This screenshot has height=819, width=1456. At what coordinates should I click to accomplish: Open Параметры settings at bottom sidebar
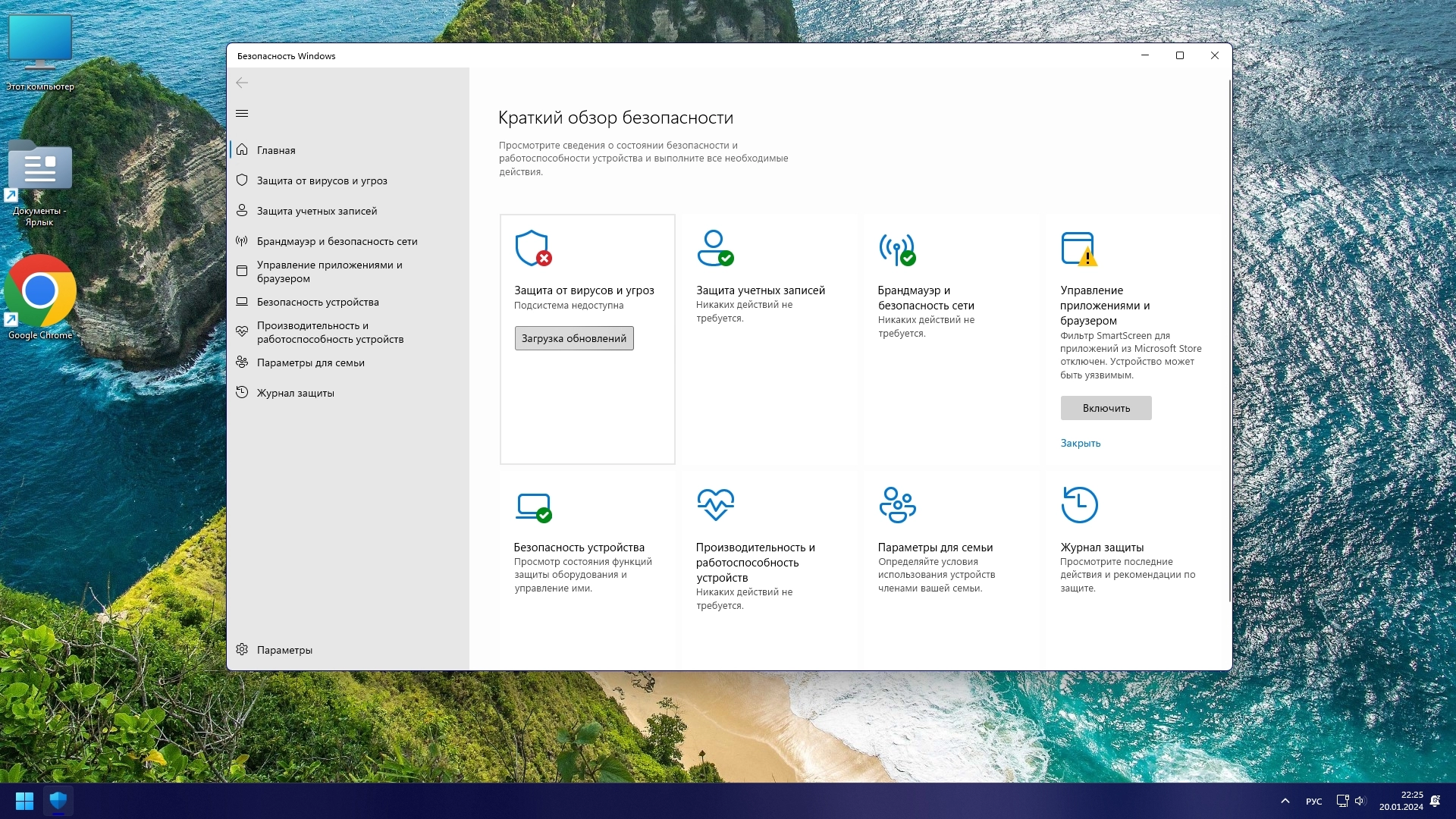[x=284, y=649]
